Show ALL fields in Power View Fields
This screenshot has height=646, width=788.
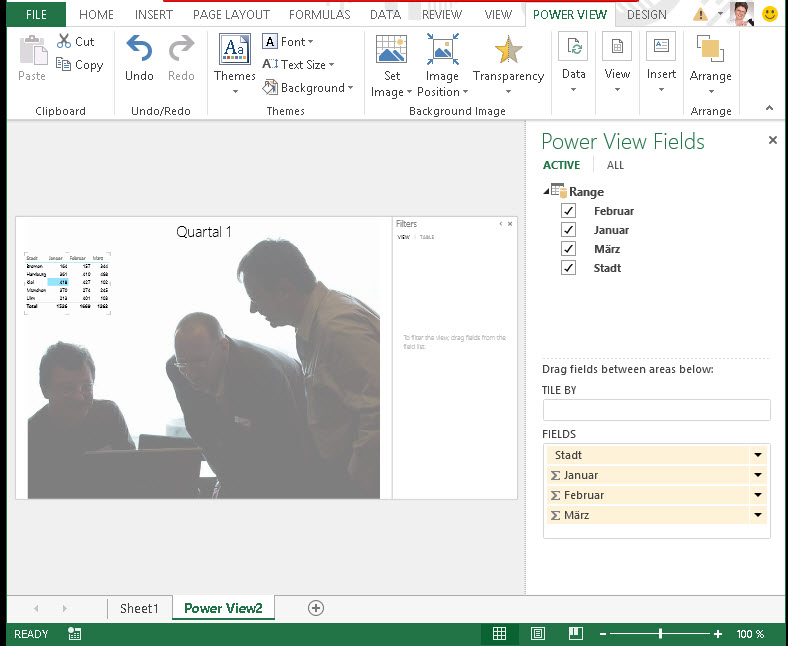615,165
